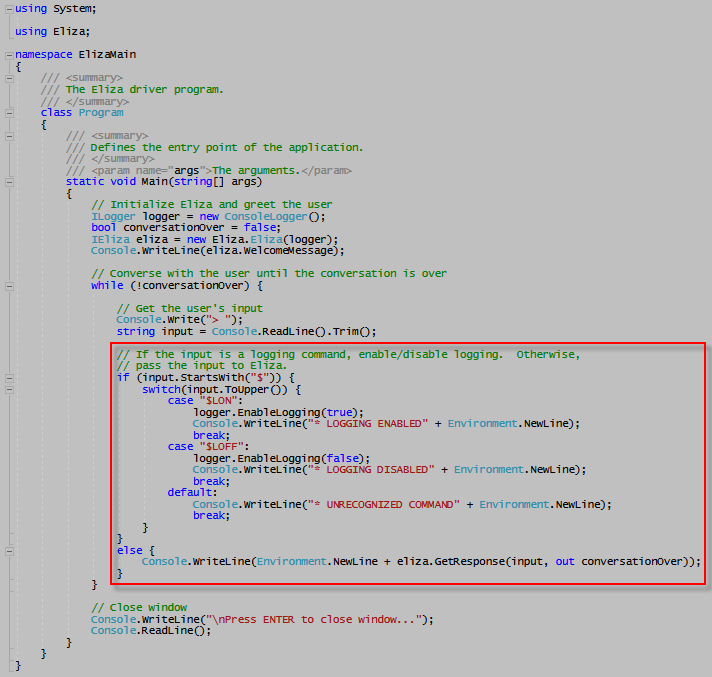Collapse the switch(input.ToUpper()) block
Image resolution: width=712 pixels, height=677 pixels.
click(9, 390)
